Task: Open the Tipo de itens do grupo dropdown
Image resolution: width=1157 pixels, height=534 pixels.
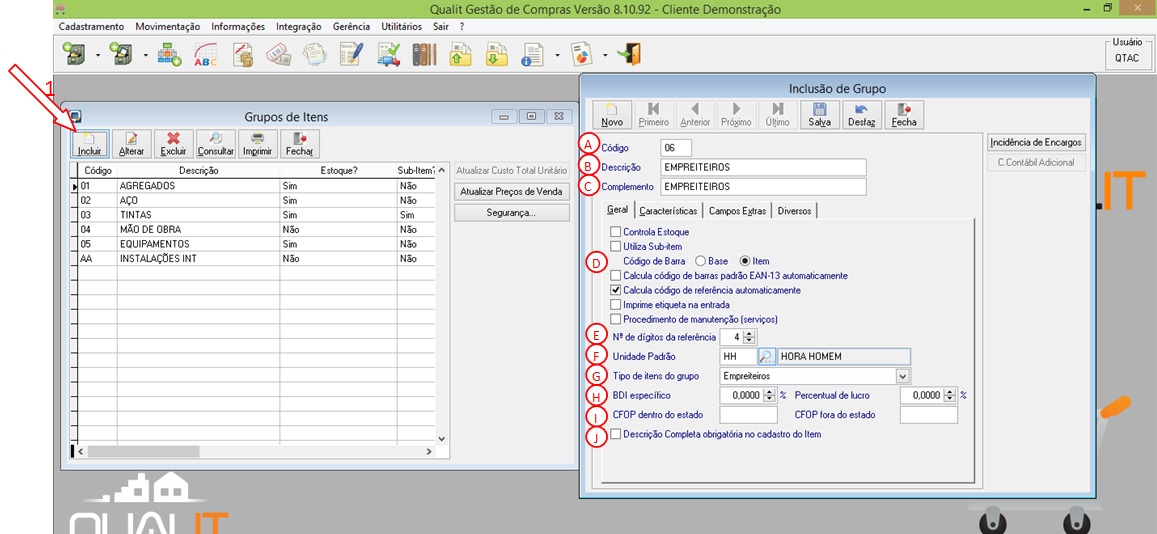Action: [903, 376]
